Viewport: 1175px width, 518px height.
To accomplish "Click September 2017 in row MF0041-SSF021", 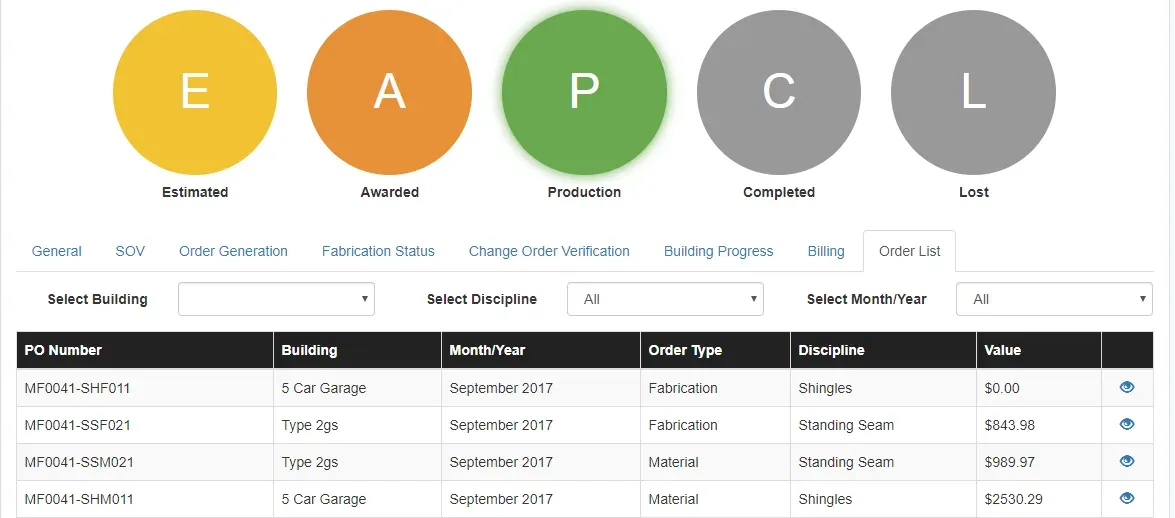I will (x=501, y=425).
